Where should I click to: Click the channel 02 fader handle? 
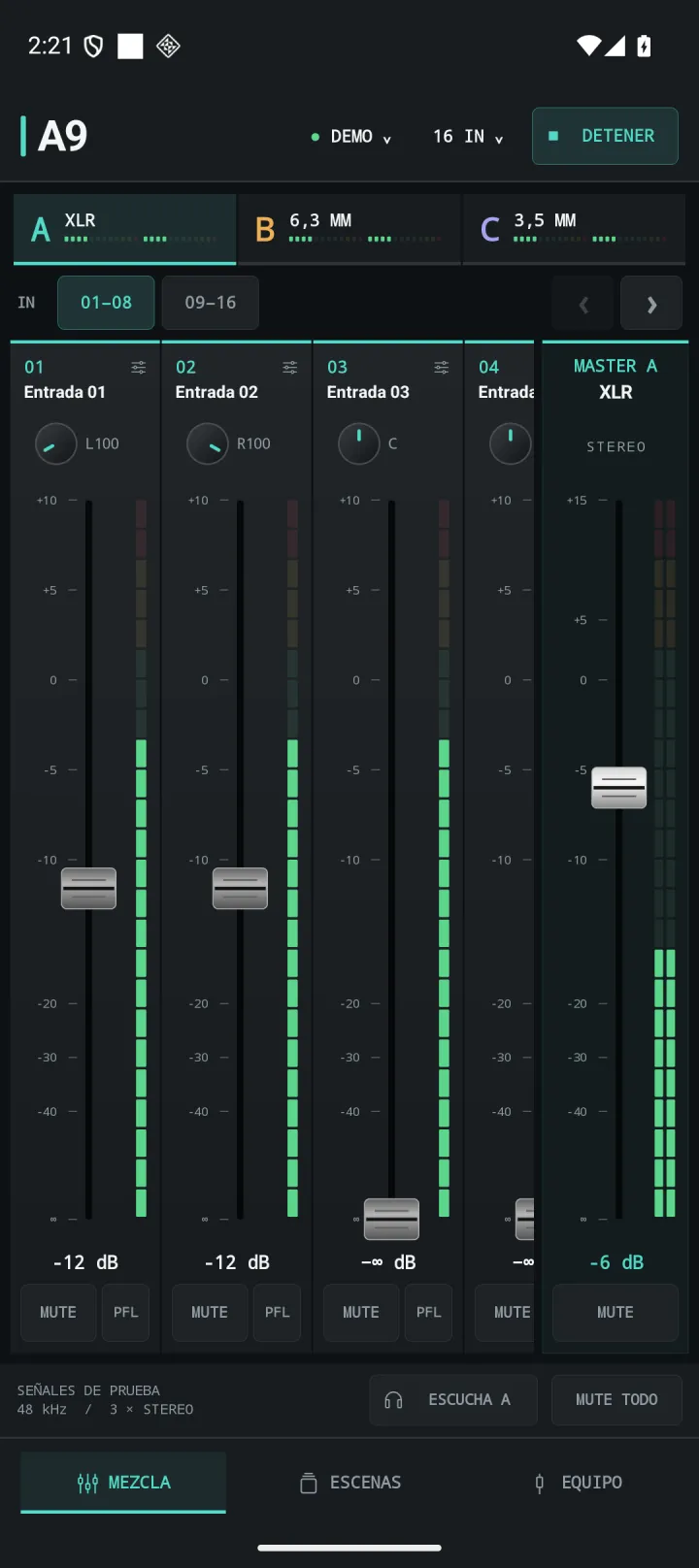(x=240, y=888)
